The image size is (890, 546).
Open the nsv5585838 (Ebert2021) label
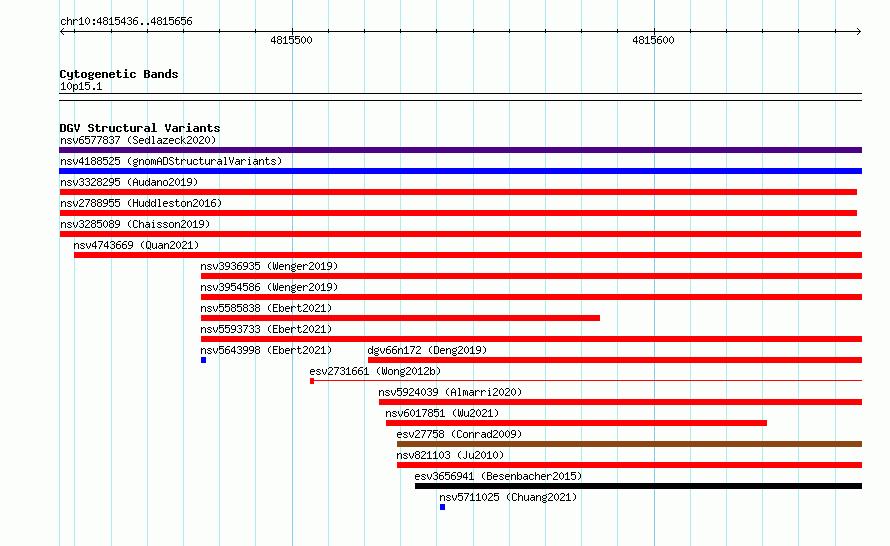pos(266,308)
